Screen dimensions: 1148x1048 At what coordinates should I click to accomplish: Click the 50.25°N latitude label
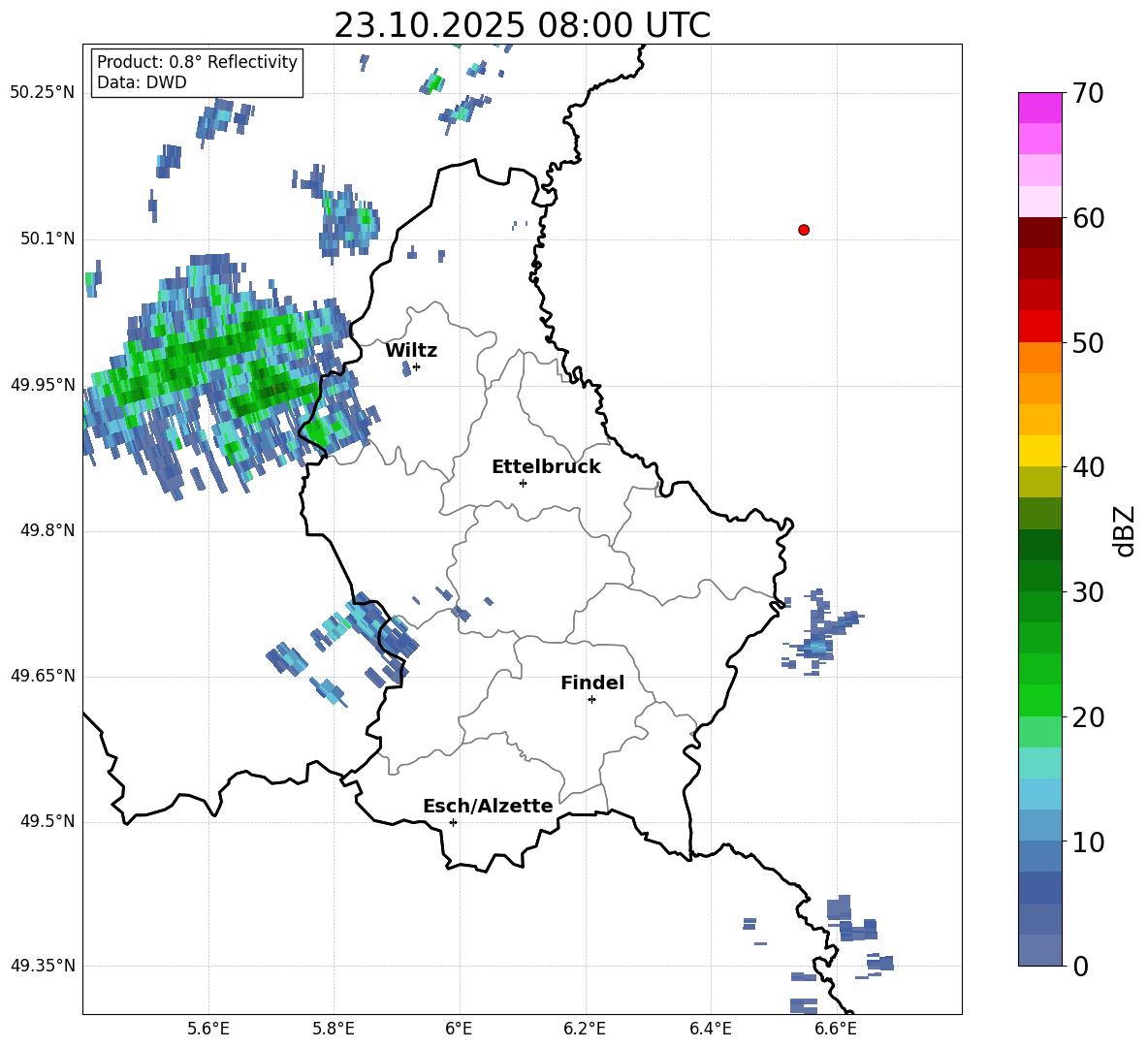coord(43,93)
